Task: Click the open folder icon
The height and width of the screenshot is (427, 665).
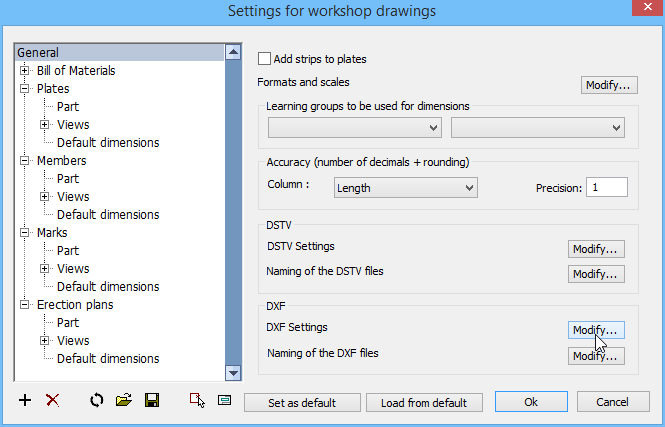Action: [123, 400]
